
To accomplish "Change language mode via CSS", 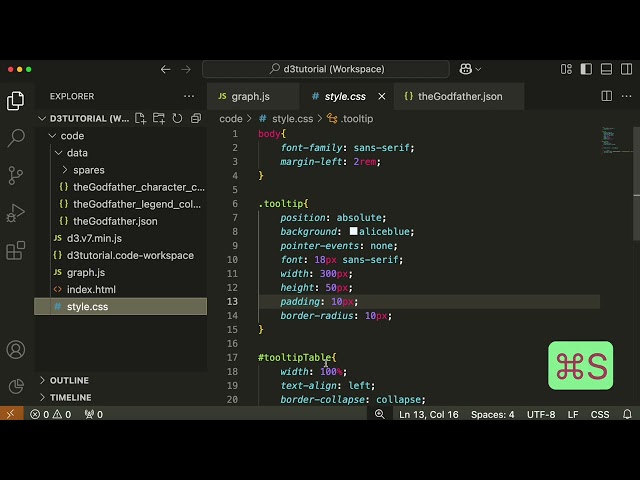I will [x=600, y=414].
